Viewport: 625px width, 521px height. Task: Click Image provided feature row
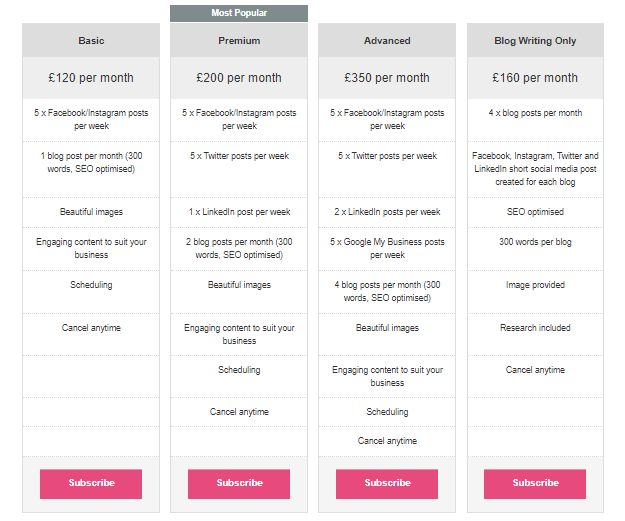tap(535, 292)
